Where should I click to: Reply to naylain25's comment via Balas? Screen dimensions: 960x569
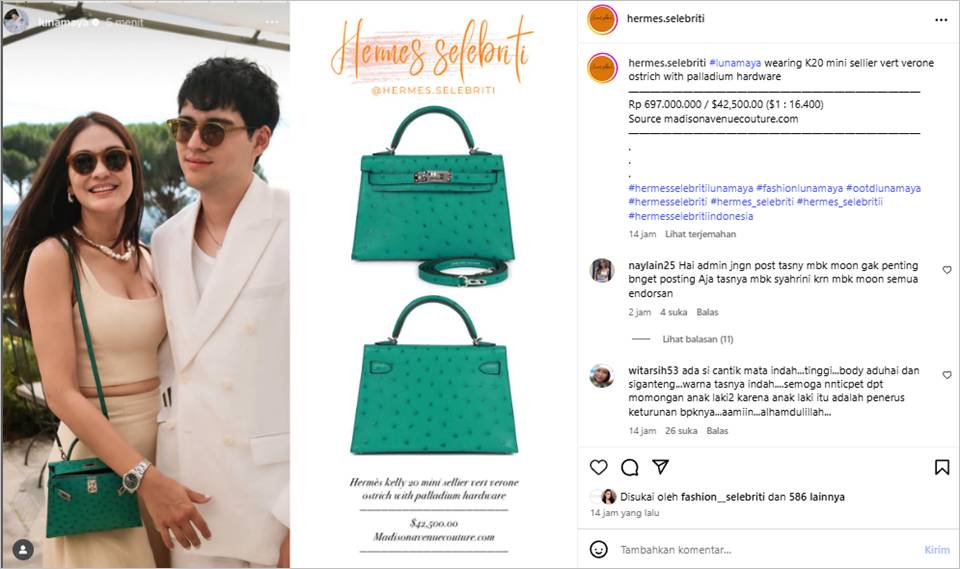click(x=707, y=312)
